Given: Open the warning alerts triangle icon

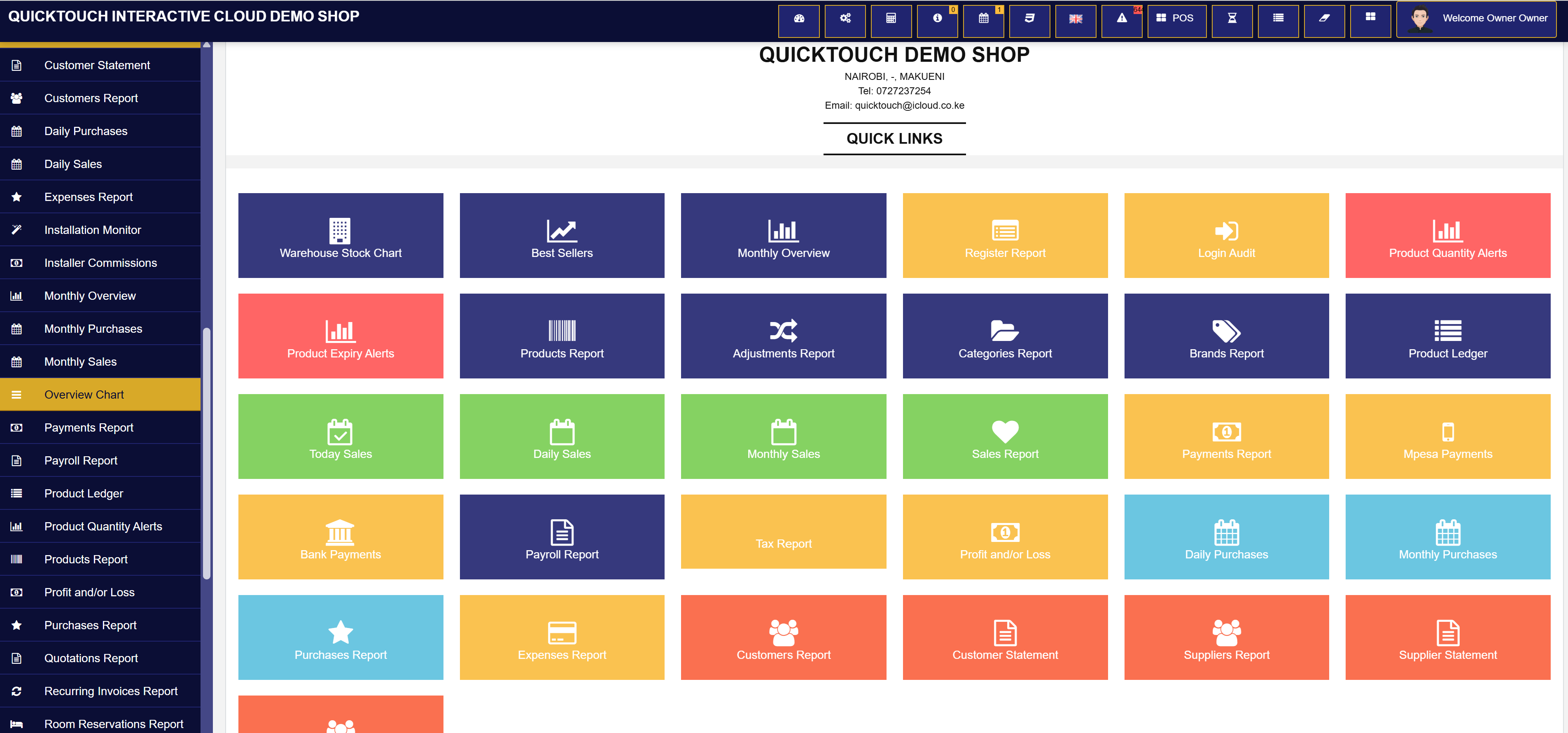Looking at the screenshot, I should (1122, 21).
